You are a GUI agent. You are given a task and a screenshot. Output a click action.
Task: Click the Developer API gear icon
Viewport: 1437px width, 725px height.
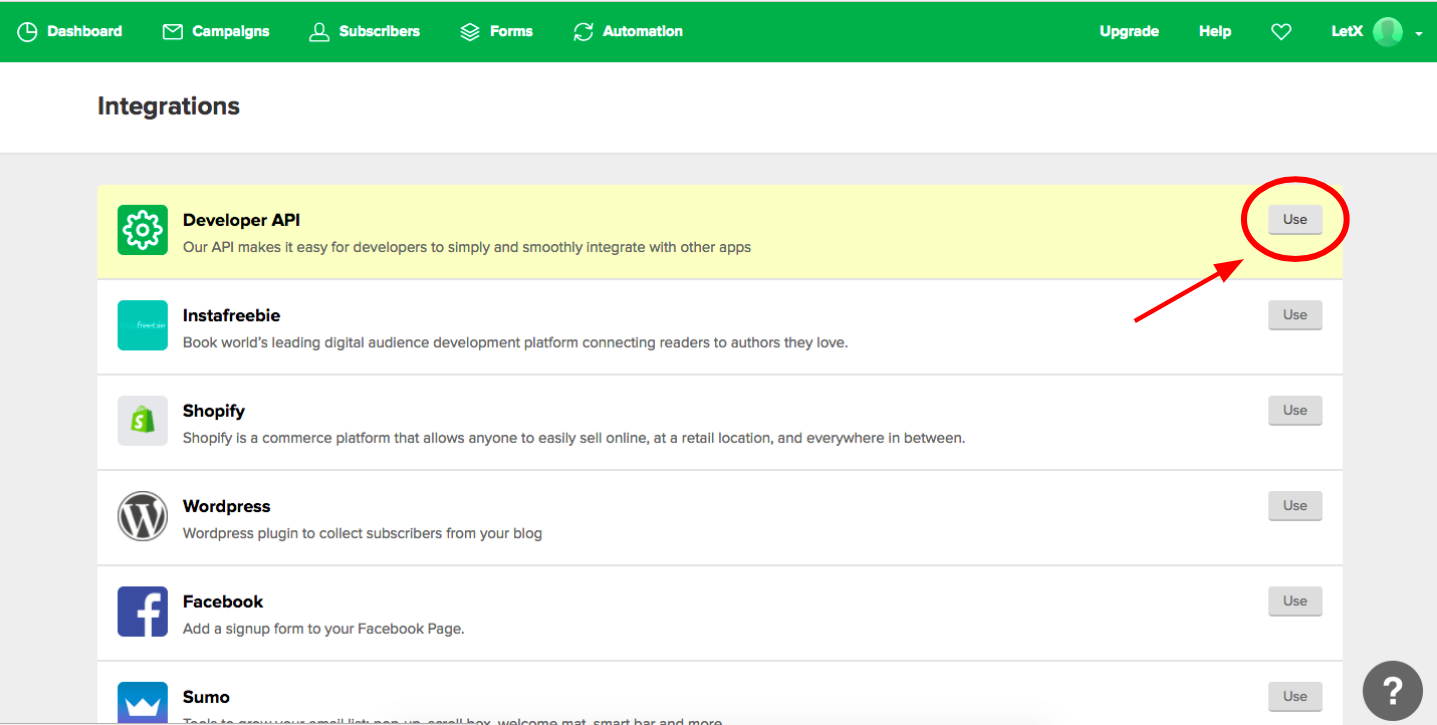coord(143,230)
